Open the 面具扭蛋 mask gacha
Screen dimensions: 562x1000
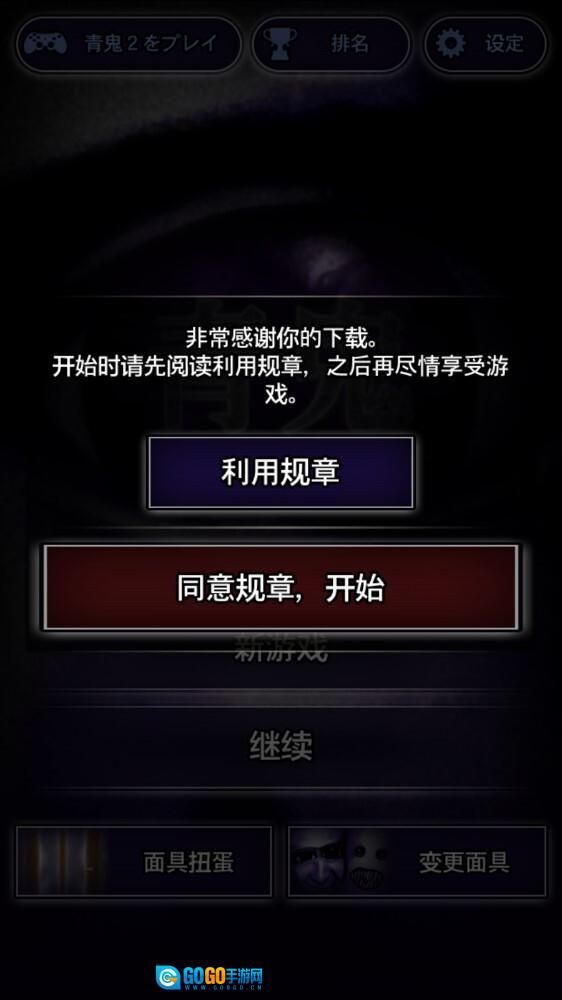tap(144, 862)
